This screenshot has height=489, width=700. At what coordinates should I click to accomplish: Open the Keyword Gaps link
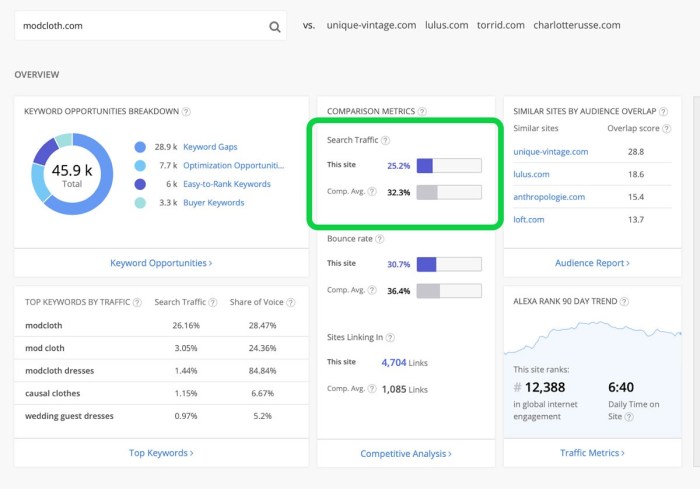pyautogui.click(x=210, y=147)
